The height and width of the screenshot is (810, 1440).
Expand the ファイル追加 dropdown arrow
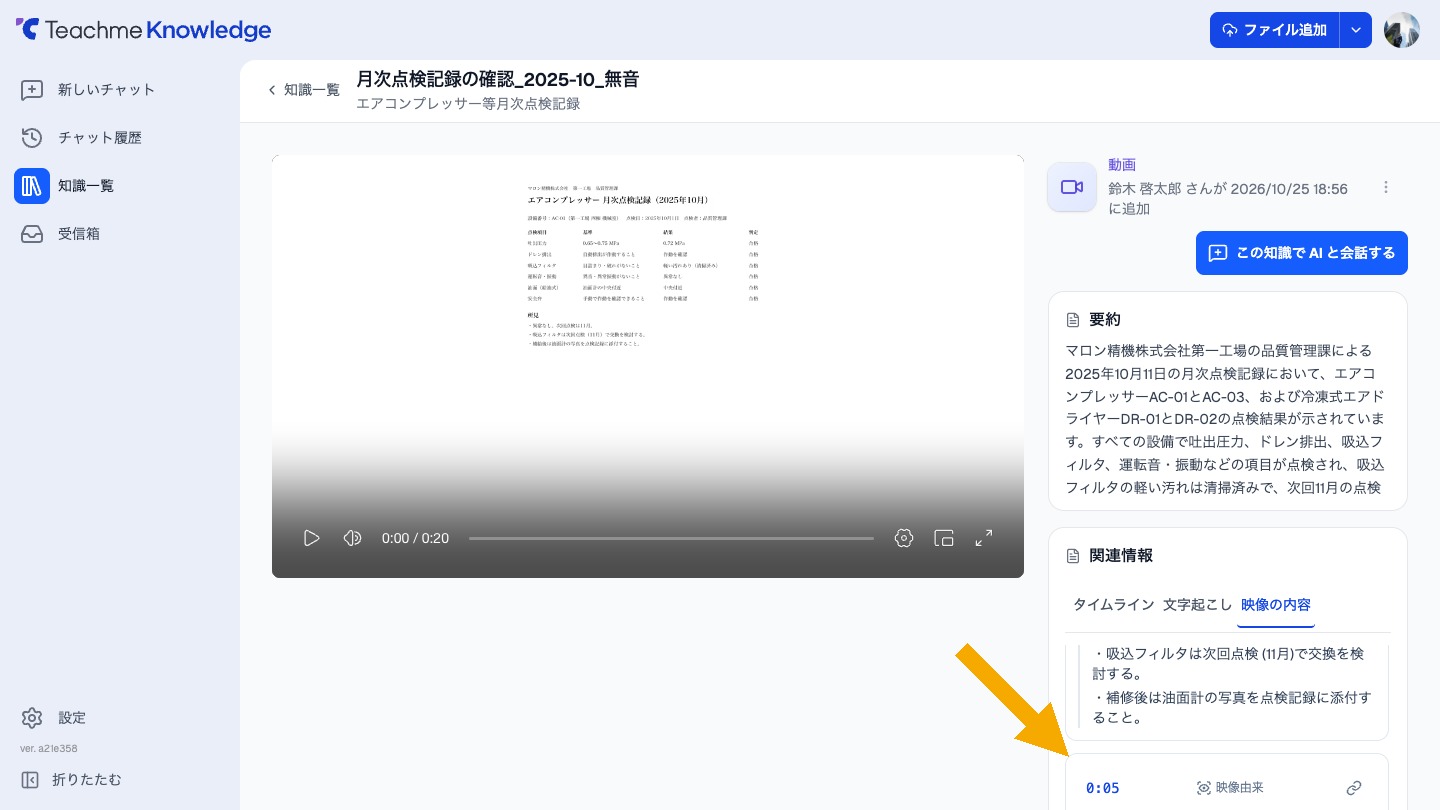[x=1356, y=30]
